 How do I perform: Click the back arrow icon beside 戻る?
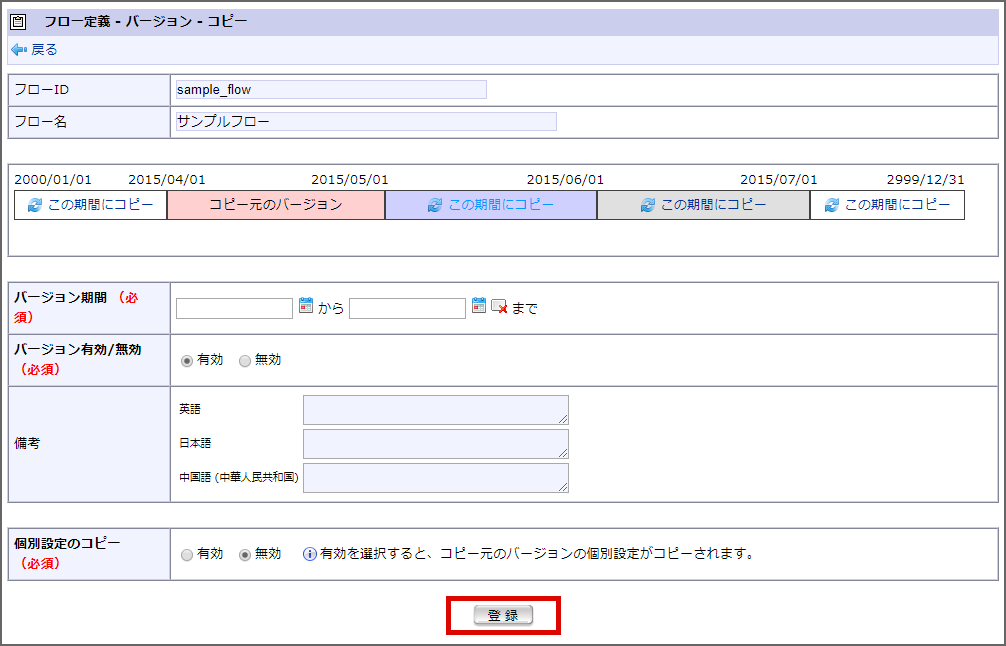(19, 50)
